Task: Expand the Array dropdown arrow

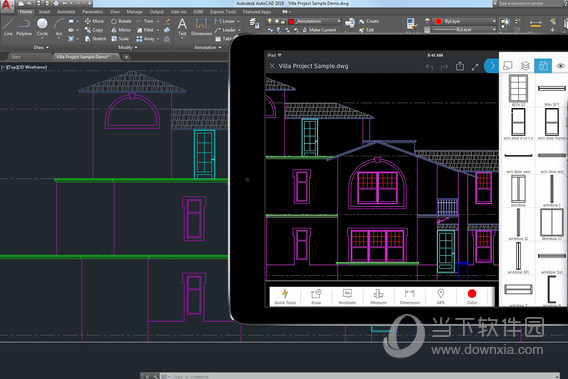Action: (158, 39)
